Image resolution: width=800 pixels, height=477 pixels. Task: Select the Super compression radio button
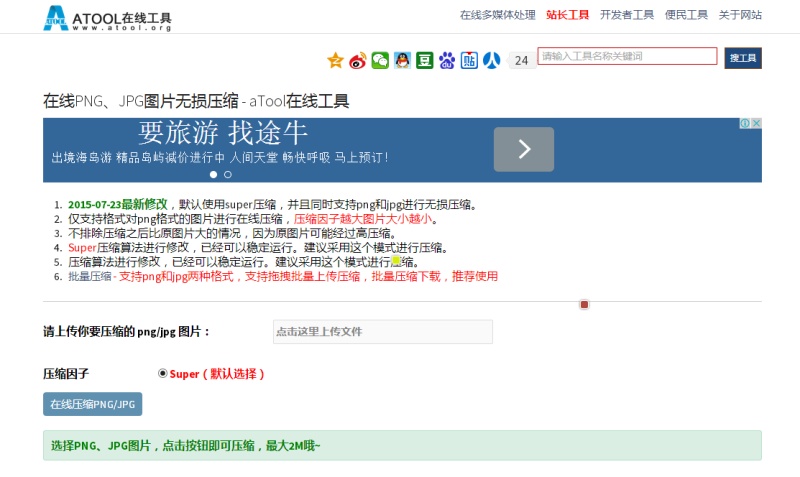pos(162,373)
